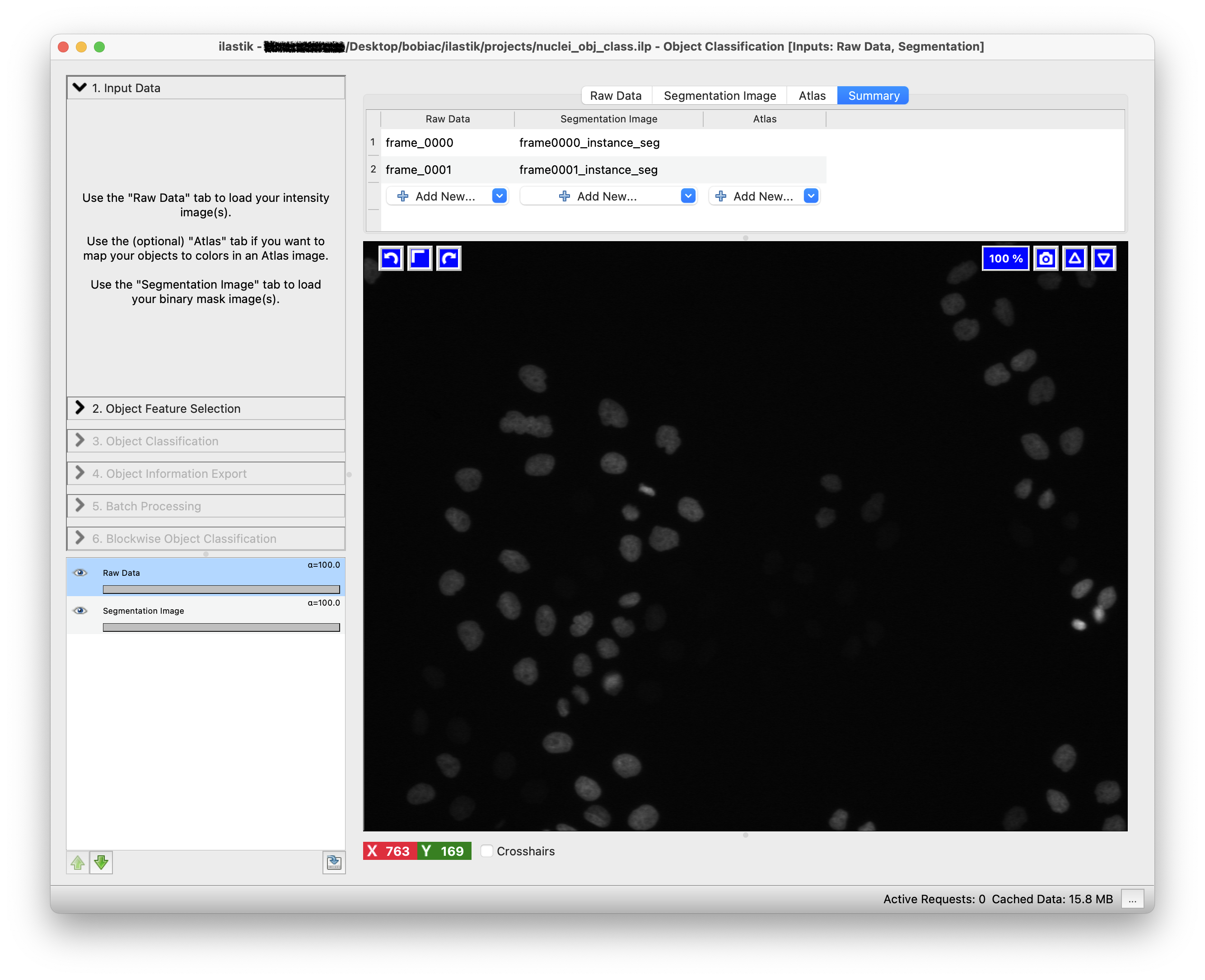Move the layer up with the green arrow
The width and height of the screenshot is (1205, 980).
coord(78,862)
